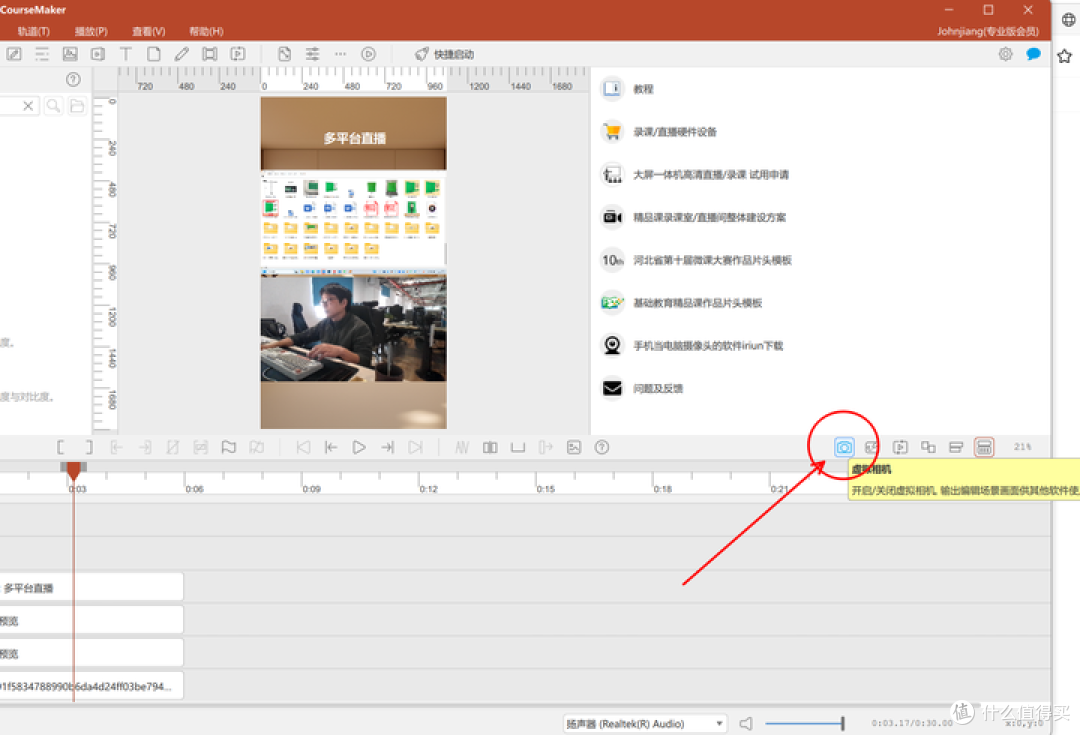Screen dimensions: 1080x735
Task: Open the 轨道(T) menu
Action: pyautogui.click(x=33, y=31)
